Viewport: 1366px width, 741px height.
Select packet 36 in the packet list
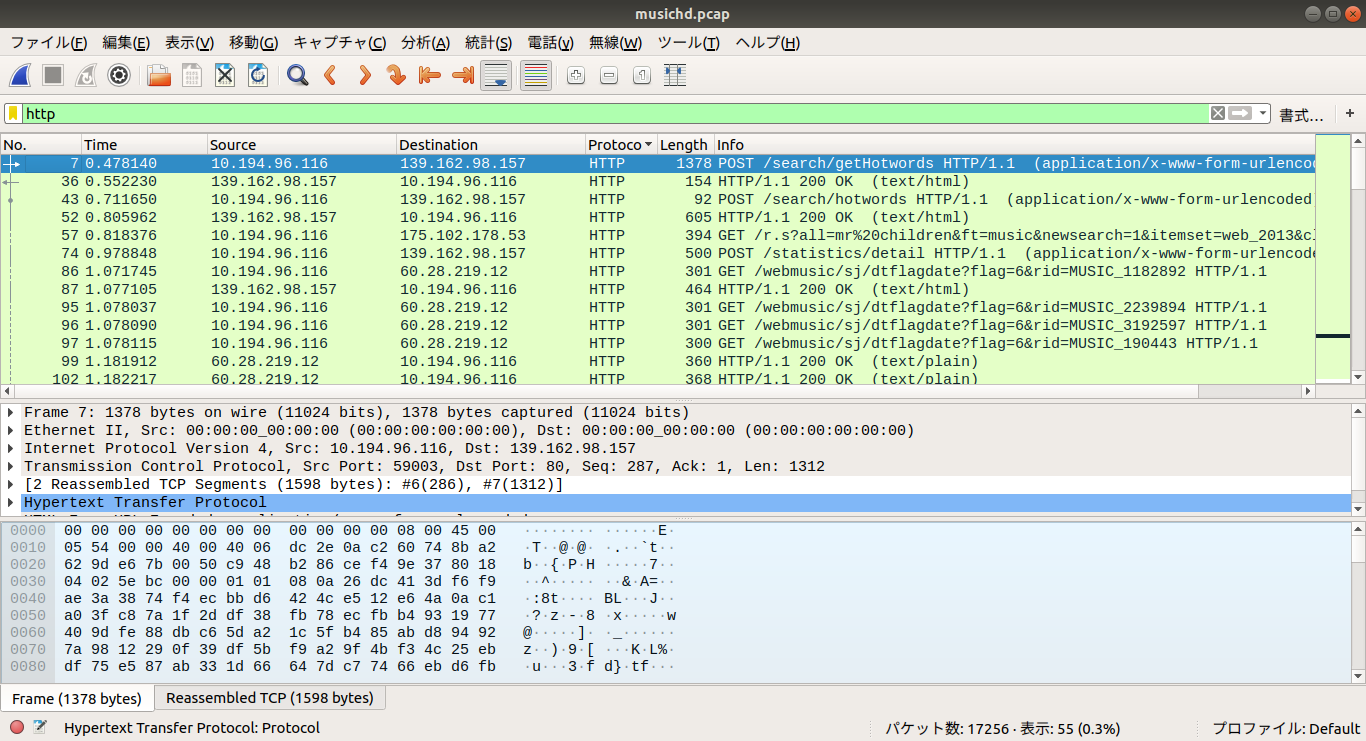coord(658,182)
